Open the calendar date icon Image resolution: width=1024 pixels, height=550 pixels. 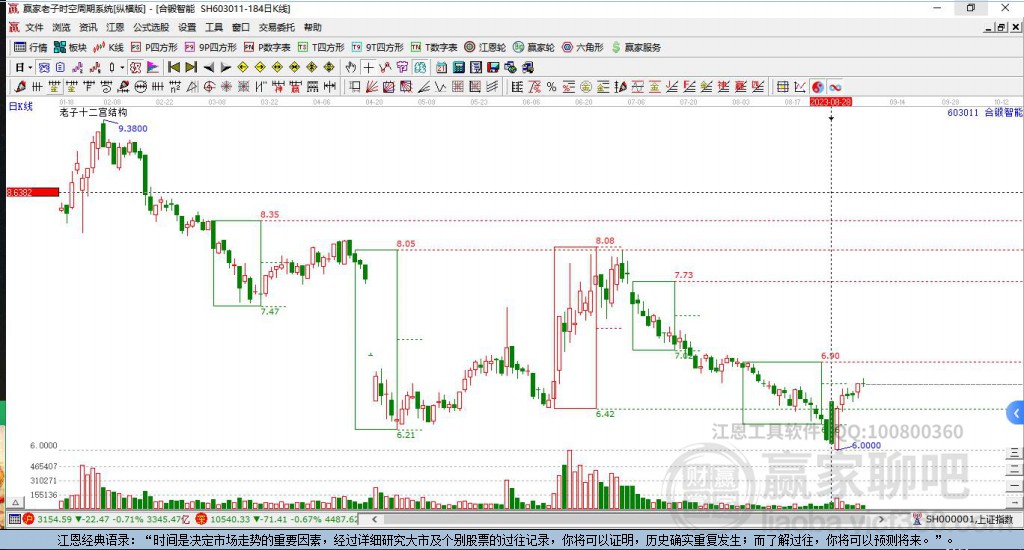(x=441, y=67)
